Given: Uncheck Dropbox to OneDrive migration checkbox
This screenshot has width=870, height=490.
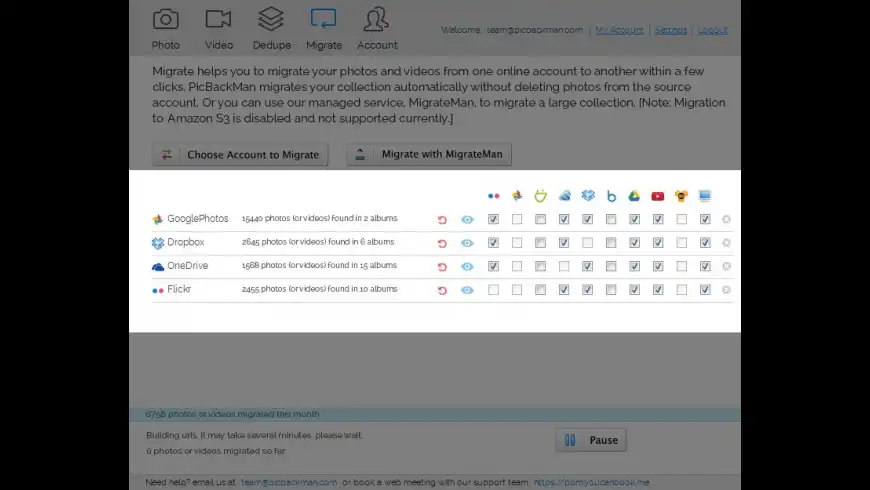Looking at the screenshot, I should click(x=564, y=243).
